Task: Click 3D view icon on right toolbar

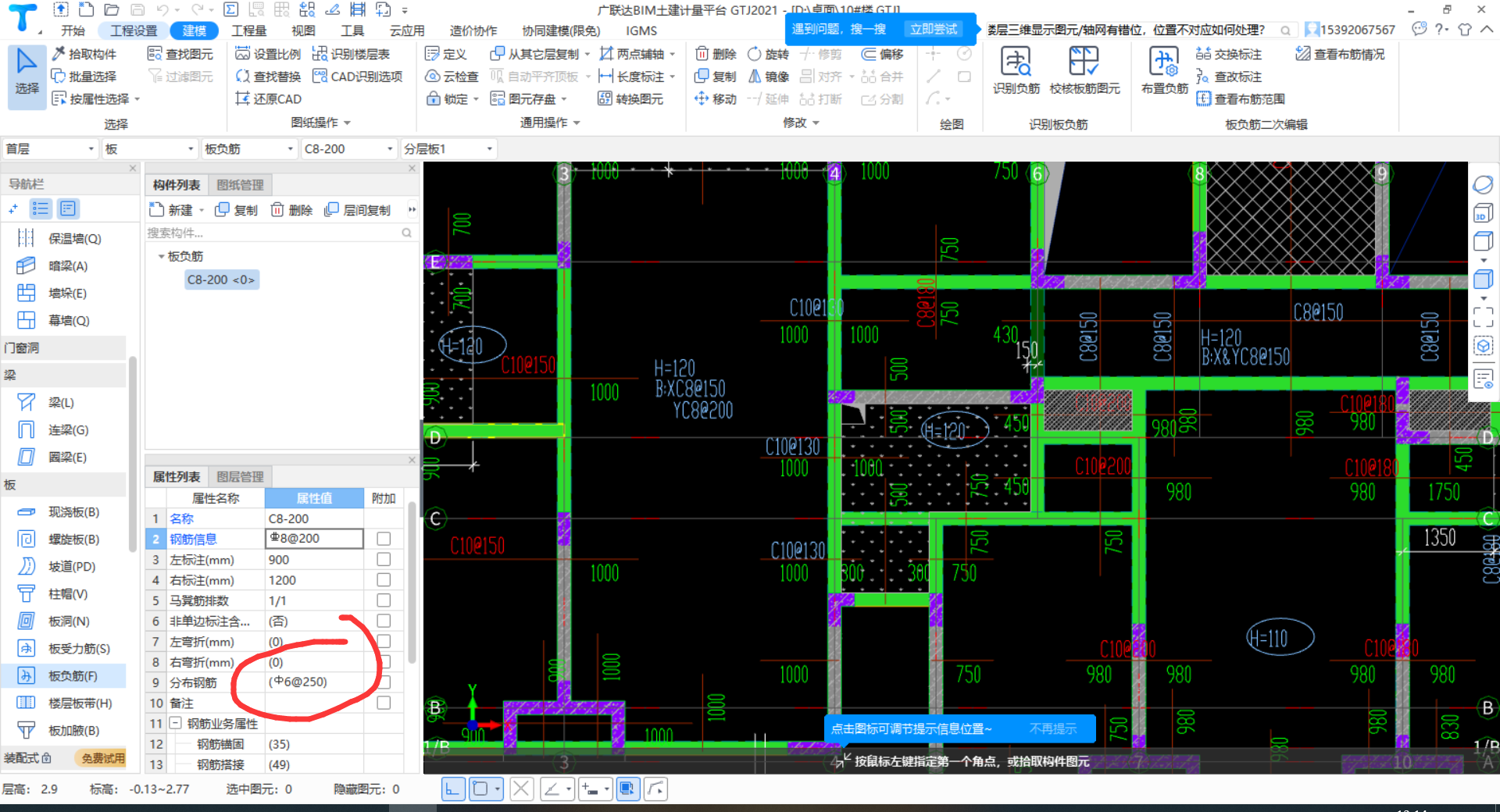Action: (x=1483, y=213)
